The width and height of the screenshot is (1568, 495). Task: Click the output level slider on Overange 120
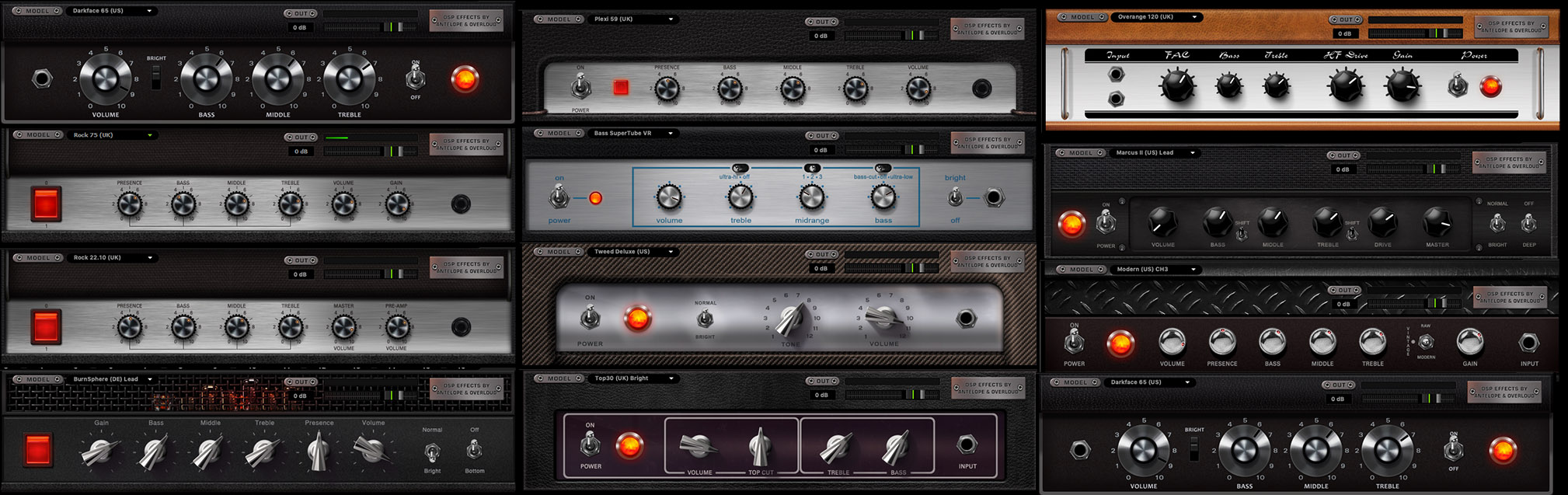click(1416, 33)
